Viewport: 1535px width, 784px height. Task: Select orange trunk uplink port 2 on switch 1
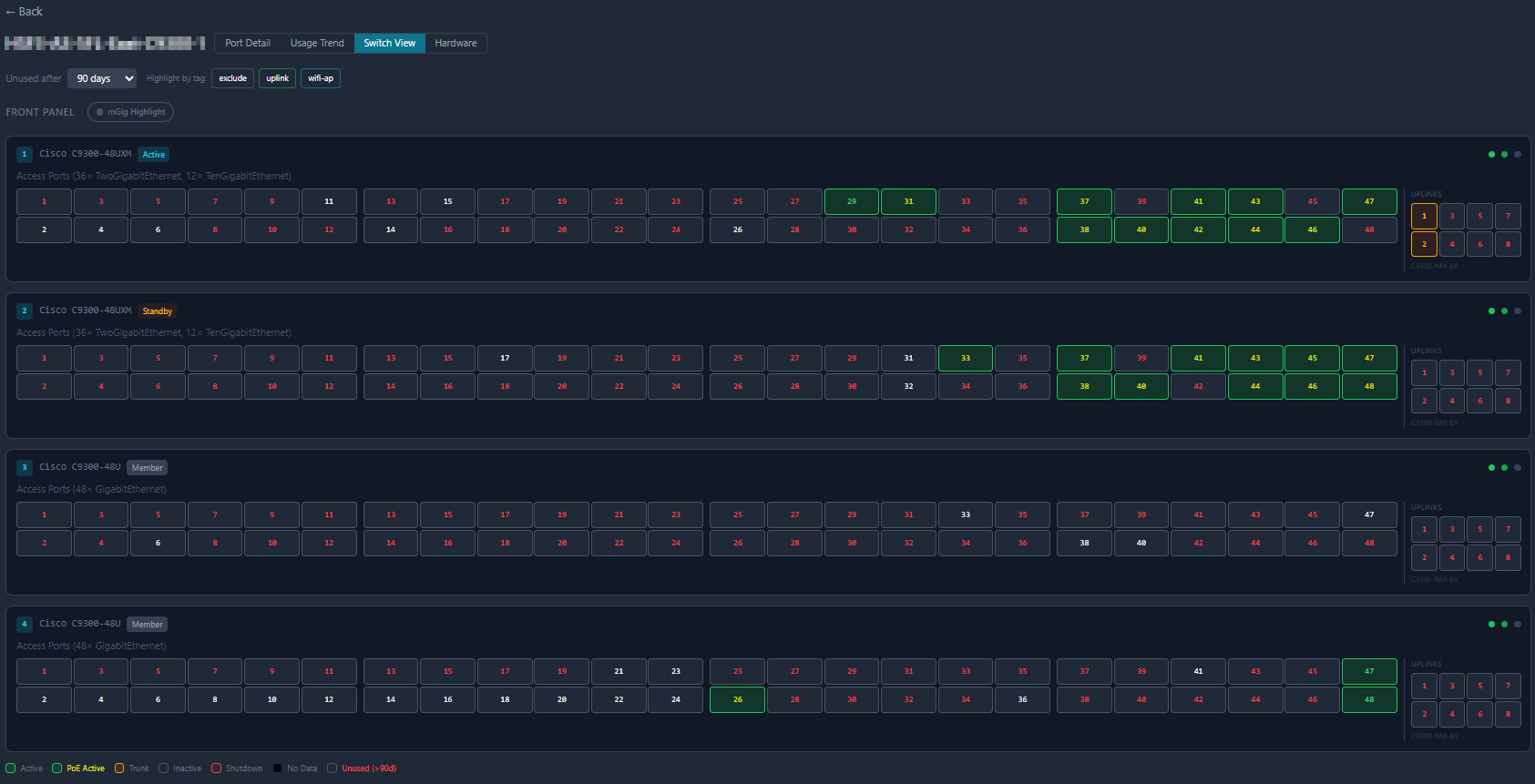tap(1424, 244)
